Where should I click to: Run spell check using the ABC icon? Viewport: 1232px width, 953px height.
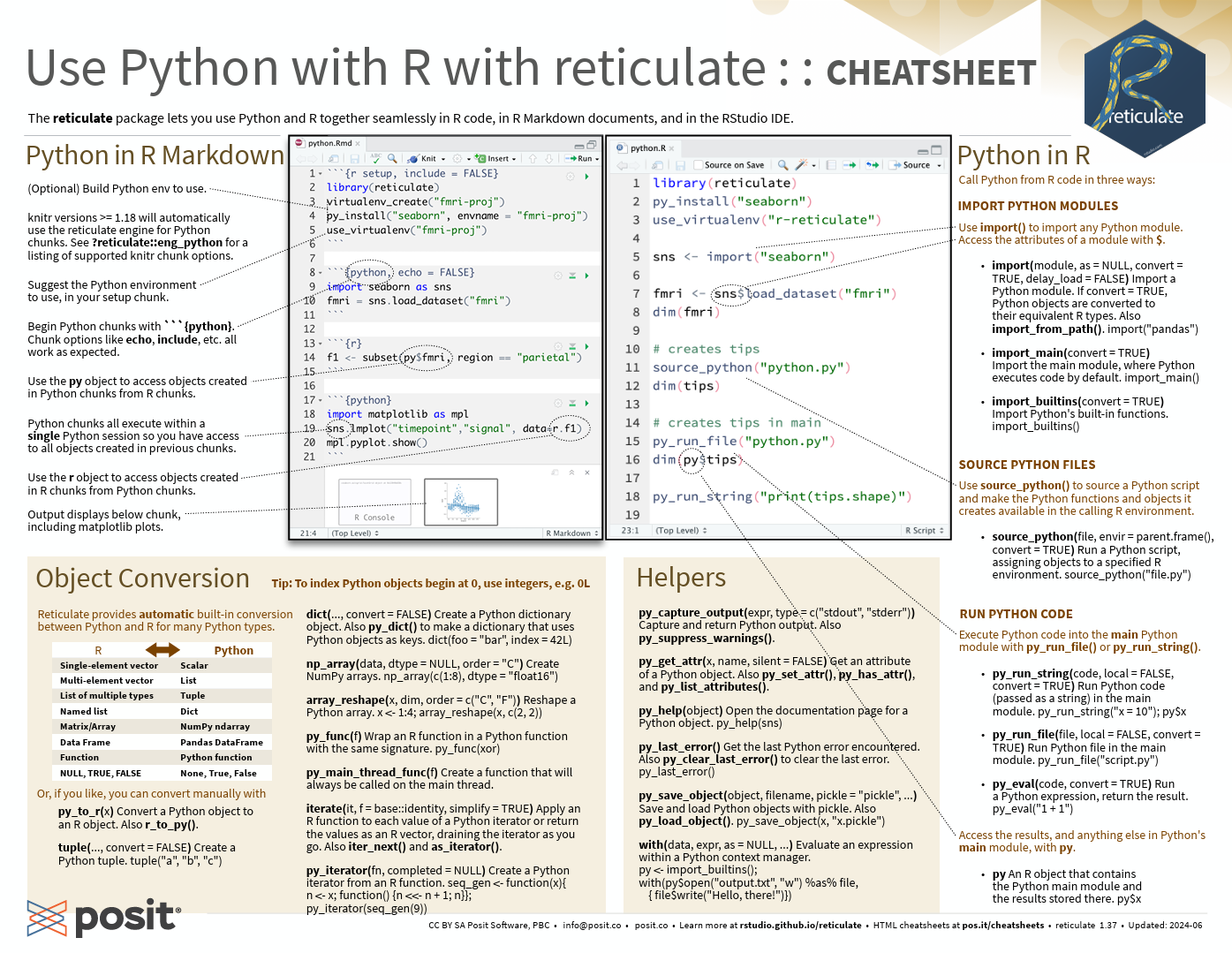tap(375, 159)
